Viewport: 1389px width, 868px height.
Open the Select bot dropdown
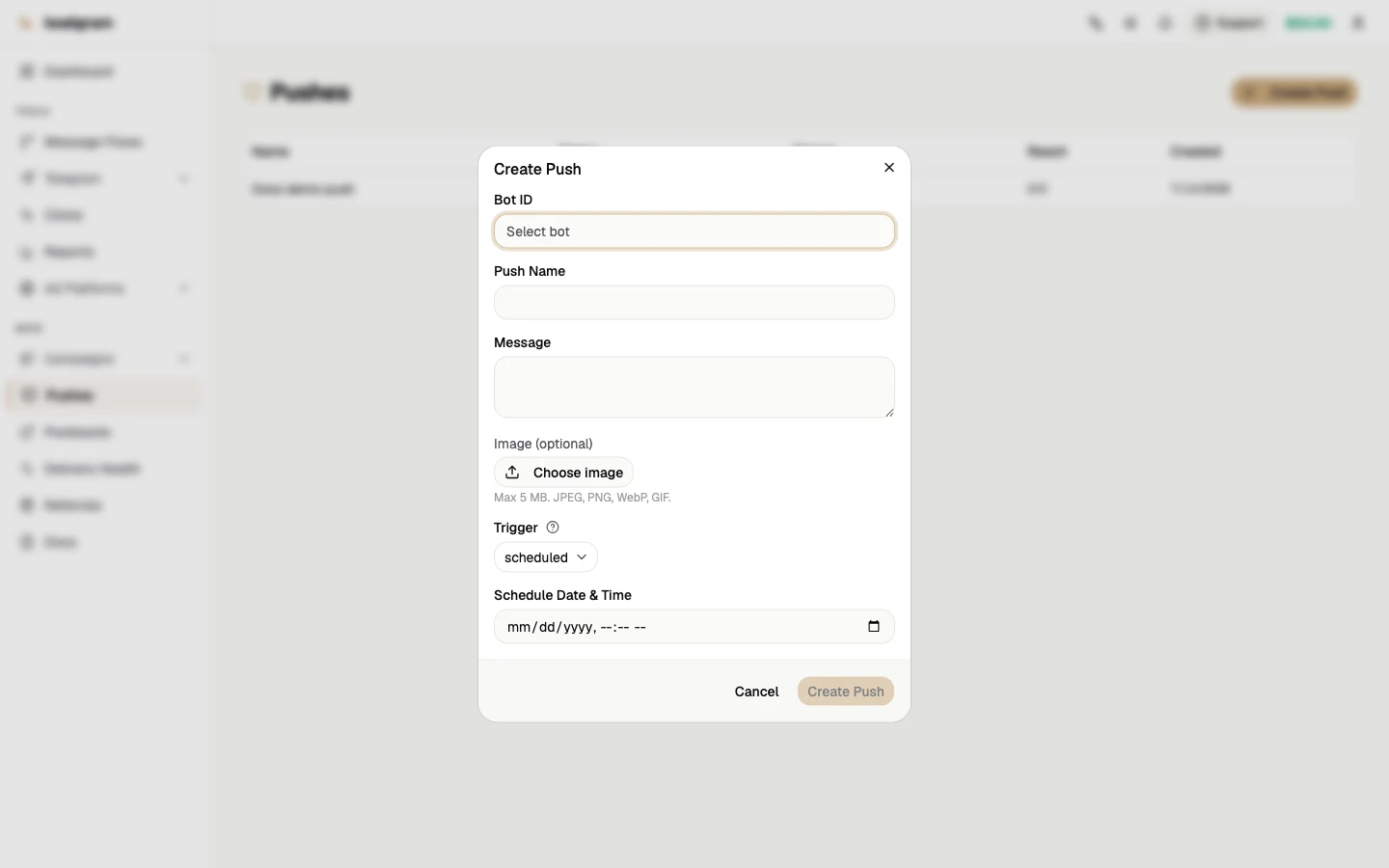[694, 231]
